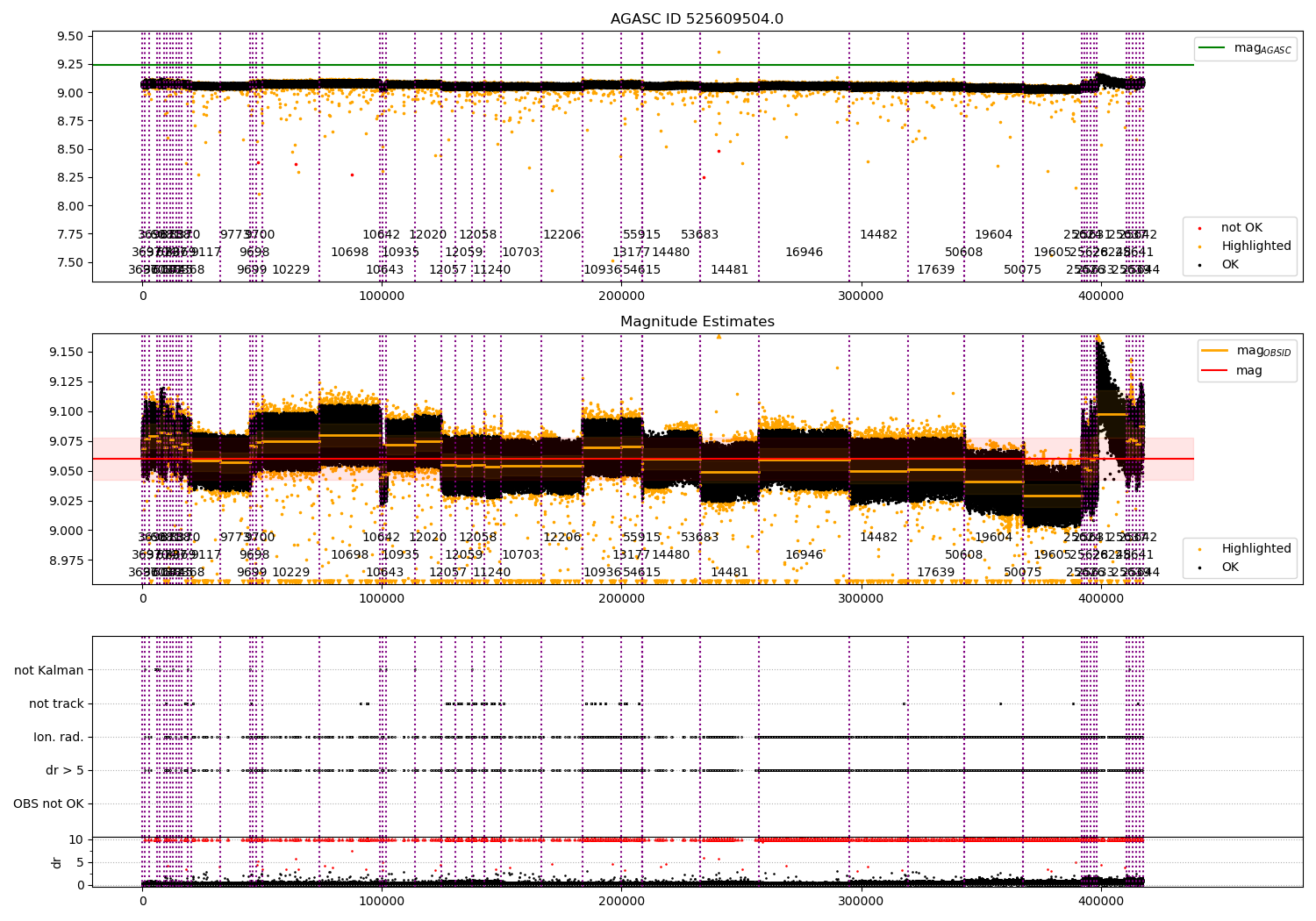1316x921 pixels.
Task: Click the 'OBS not OK' y-axis label
Action: [49, 803]
